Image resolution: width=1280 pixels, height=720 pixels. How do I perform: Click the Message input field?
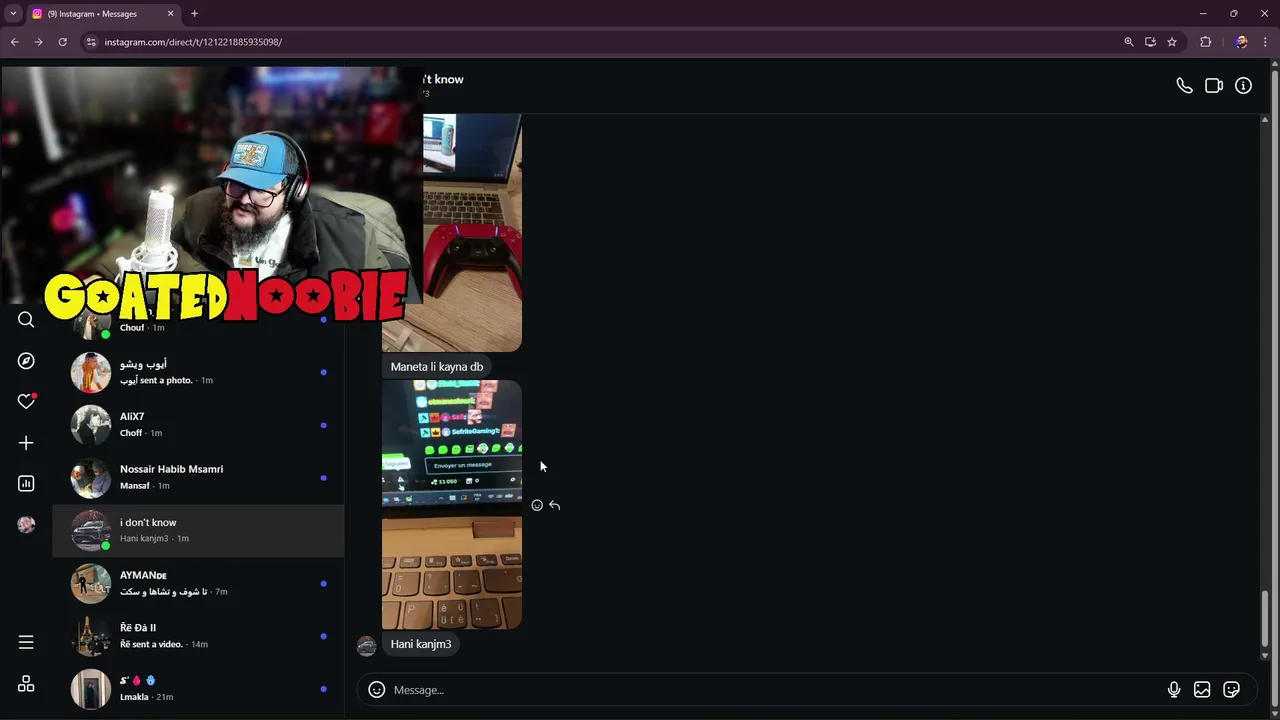(775, 690)
